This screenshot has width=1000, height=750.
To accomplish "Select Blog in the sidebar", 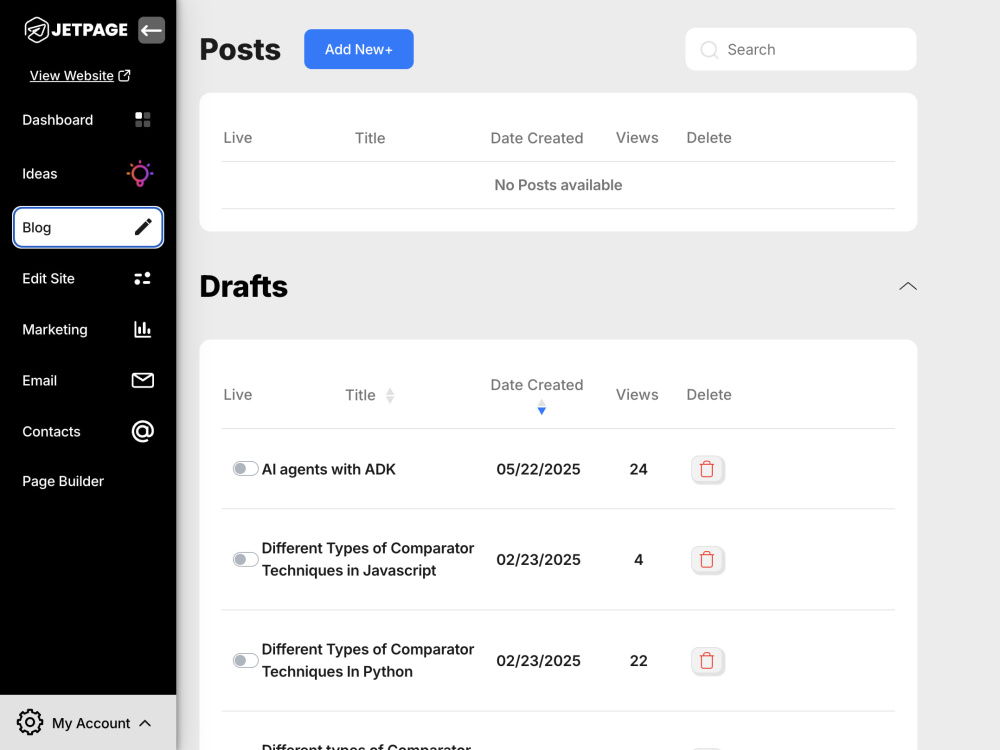I will click(x=88, y=227).
